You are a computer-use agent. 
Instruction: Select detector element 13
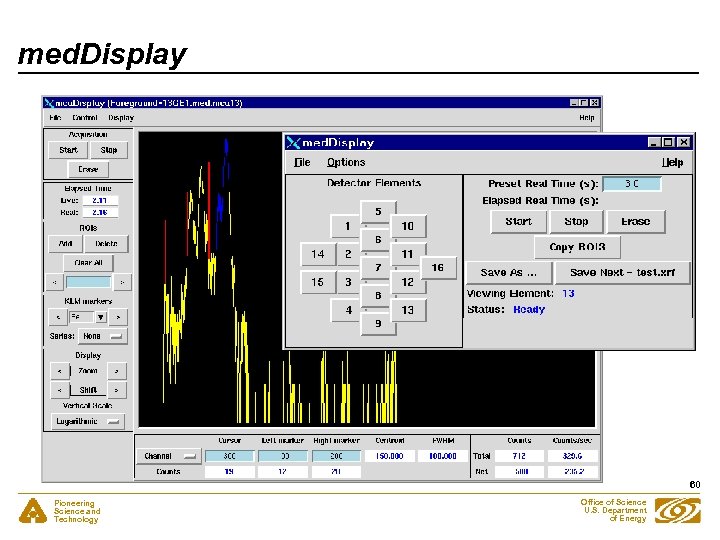click(408, 310)
